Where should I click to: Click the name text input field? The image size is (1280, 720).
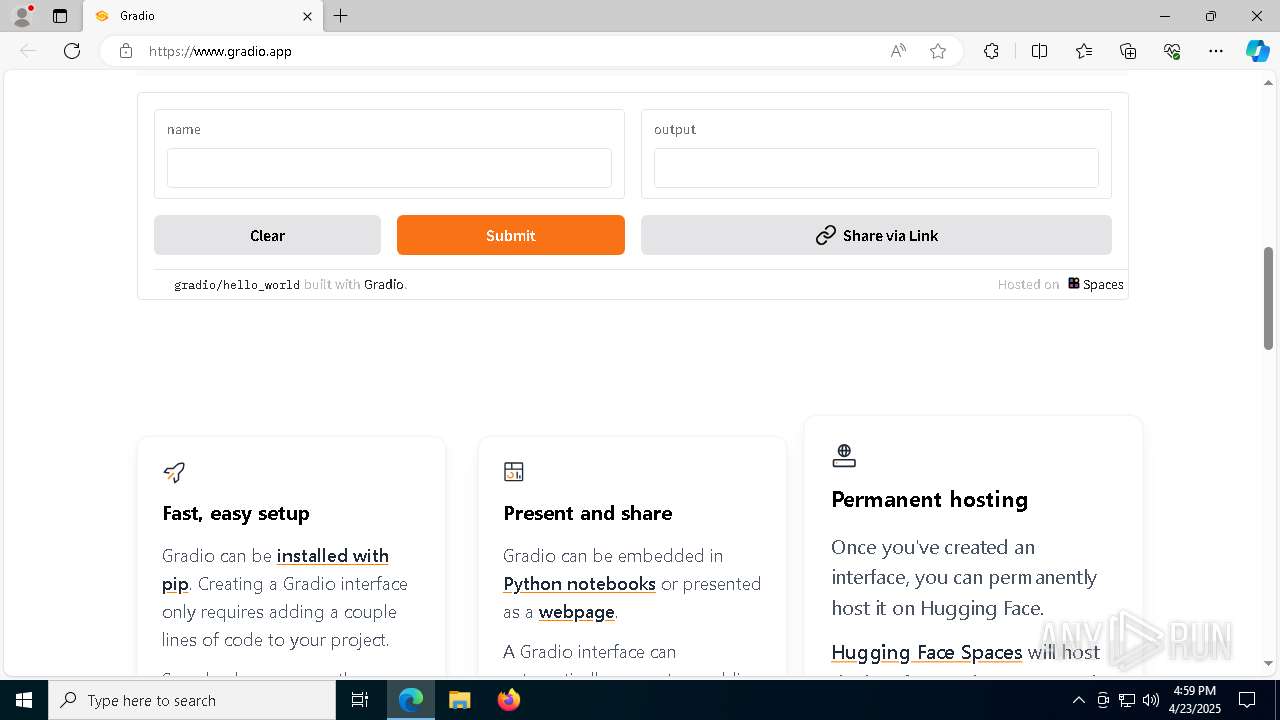389,168
